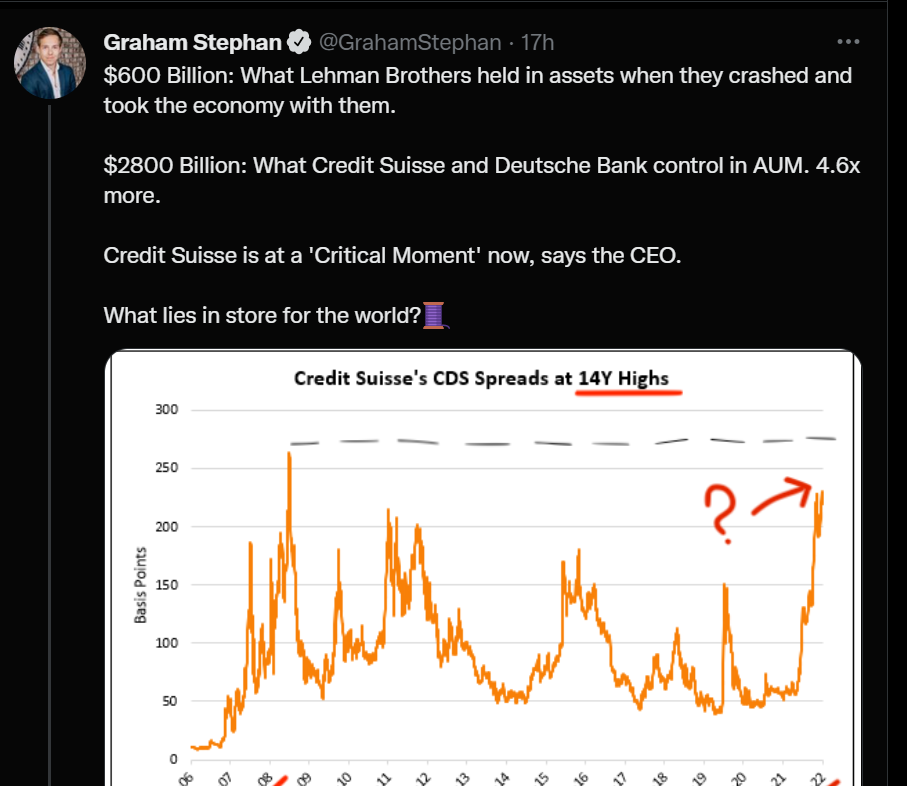The image size is (907, 786).
Task: Open the three-dot more options menu
Action: (x=848, y=42)
